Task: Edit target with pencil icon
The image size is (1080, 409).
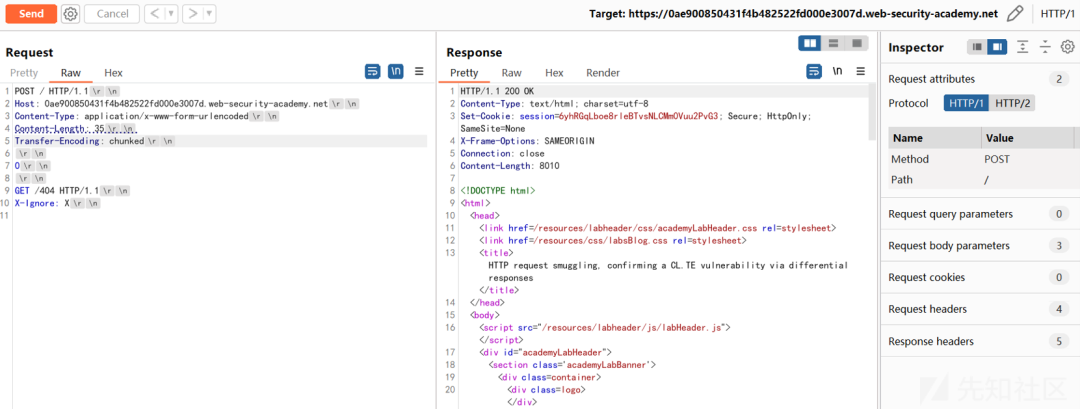Action: pyautogui.click(x=1015, y=13)
